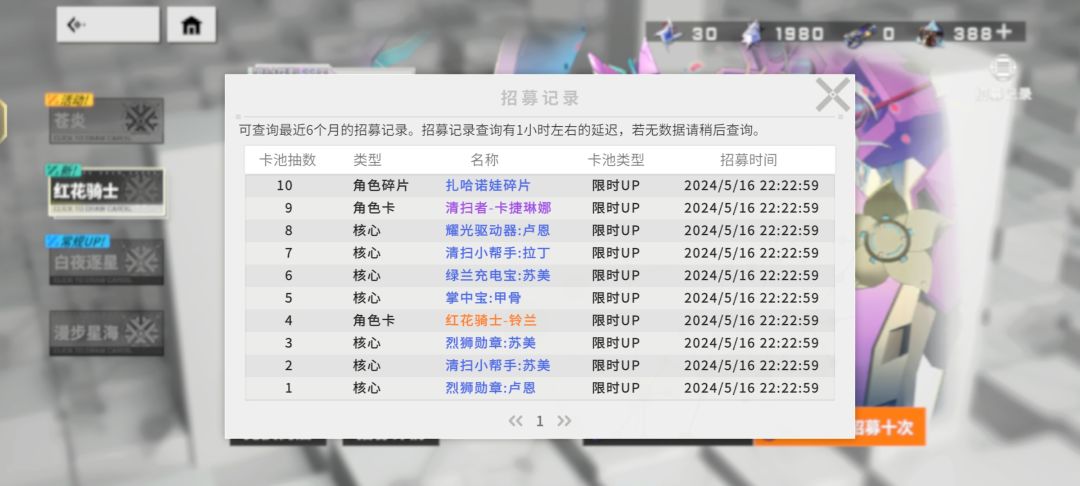The width and height of the screenshot is (1080, 486).
Task: Click 扎哈诺娃碎片 record entry
Action: point(488,185)
